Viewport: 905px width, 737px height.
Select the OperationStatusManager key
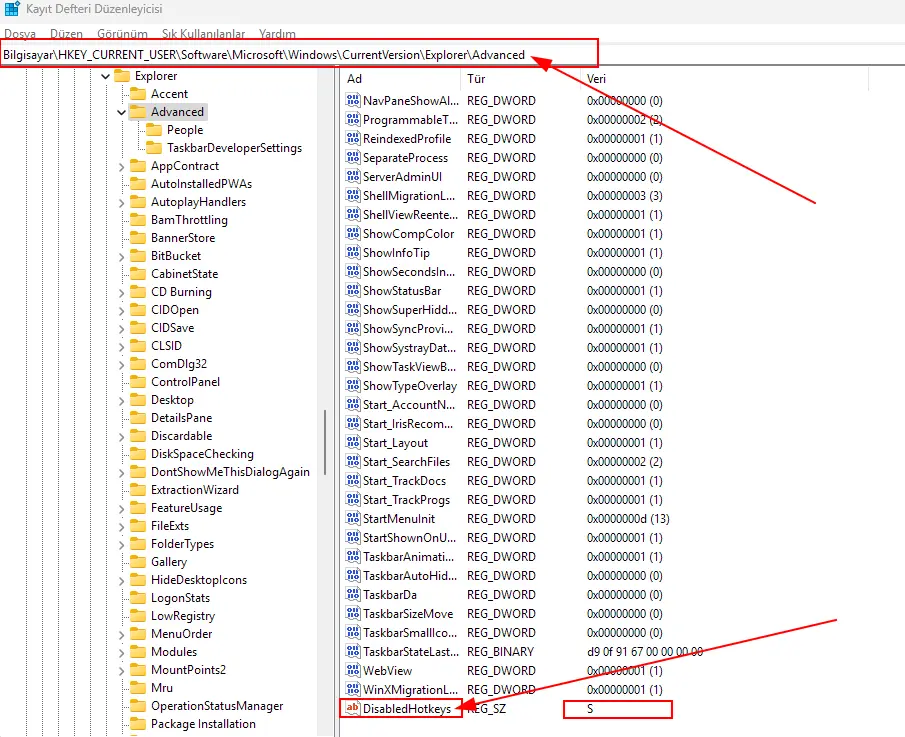[x=217, y=706]
